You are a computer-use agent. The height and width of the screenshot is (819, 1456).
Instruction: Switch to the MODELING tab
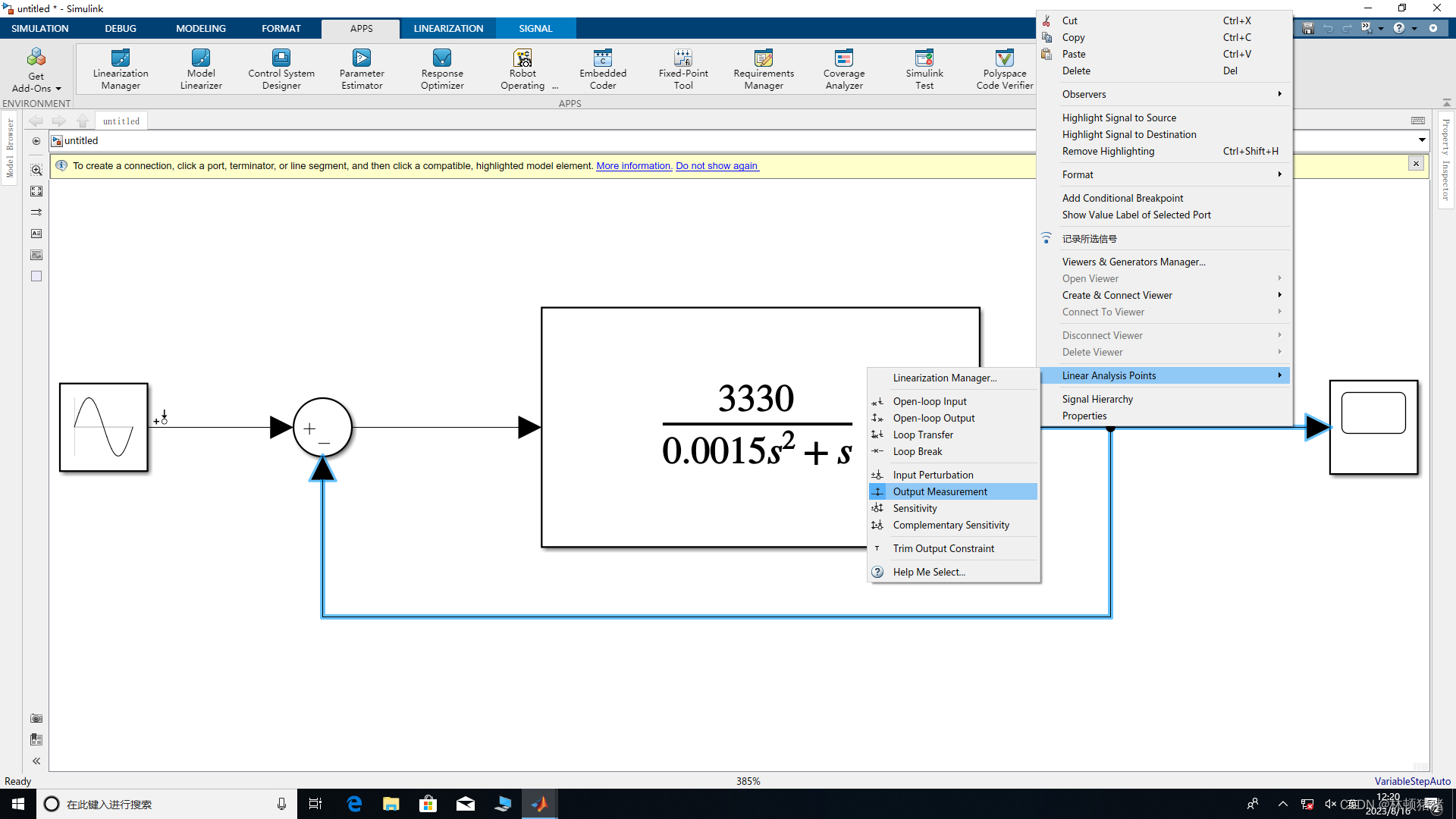(x=201, y=28)
